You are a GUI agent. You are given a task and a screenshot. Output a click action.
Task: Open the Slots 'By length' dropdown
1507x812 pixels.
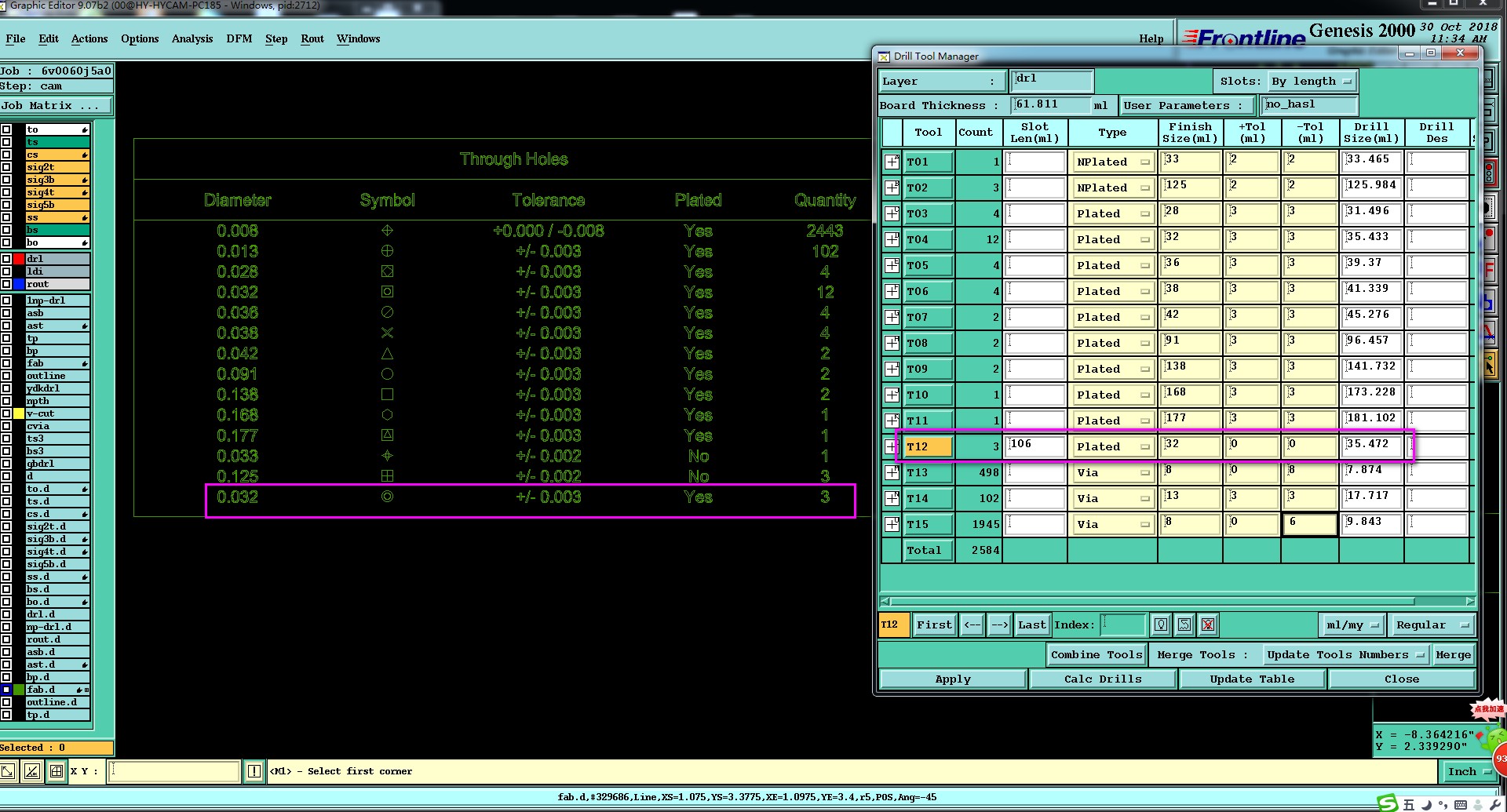[1312, 81]
